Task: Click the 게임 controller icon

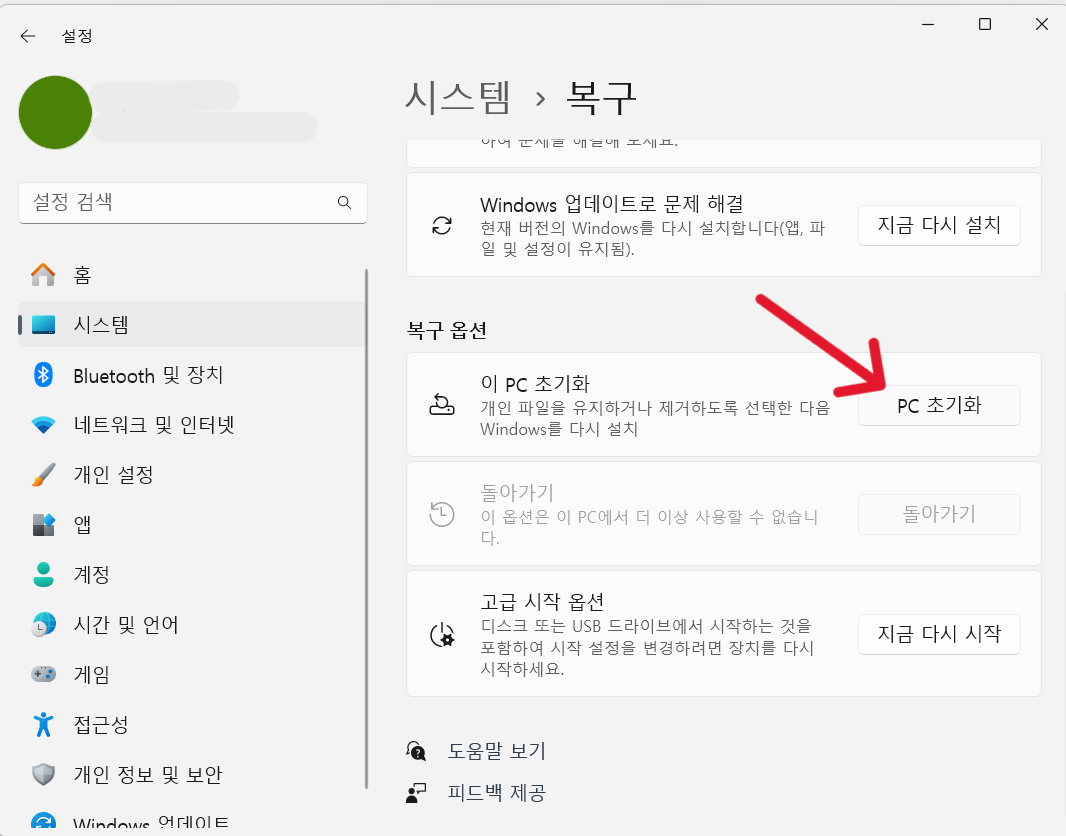Action: [x=44, y=674]
